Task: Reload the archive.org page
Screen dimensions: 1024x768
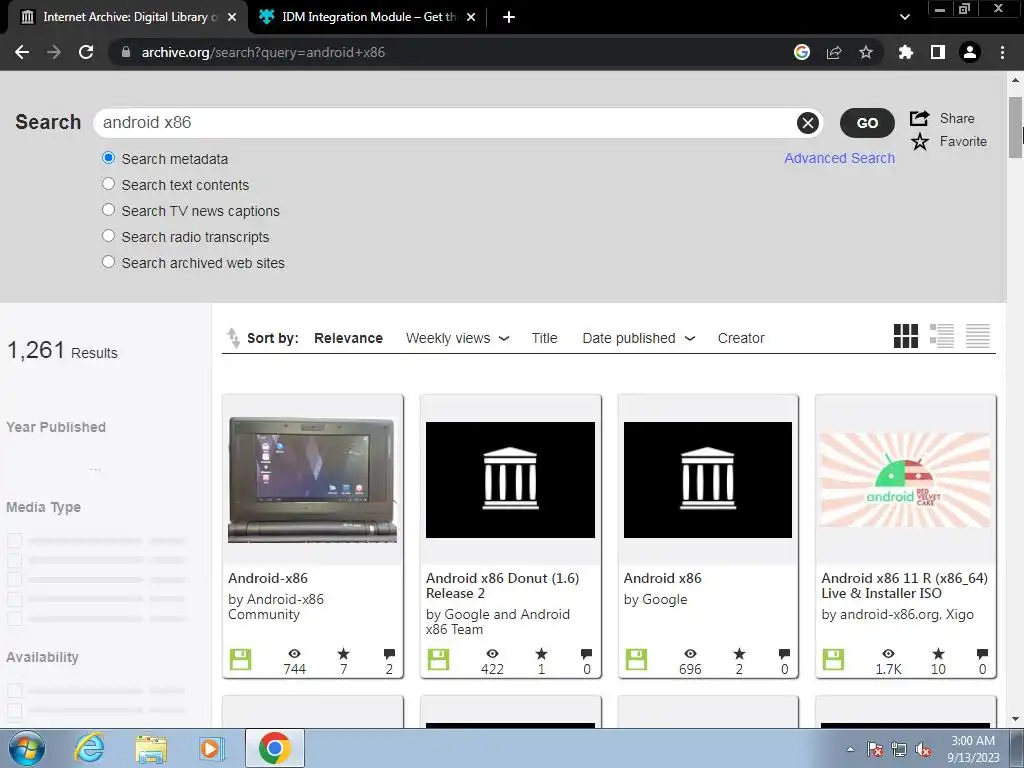Action: click(86, 52)
